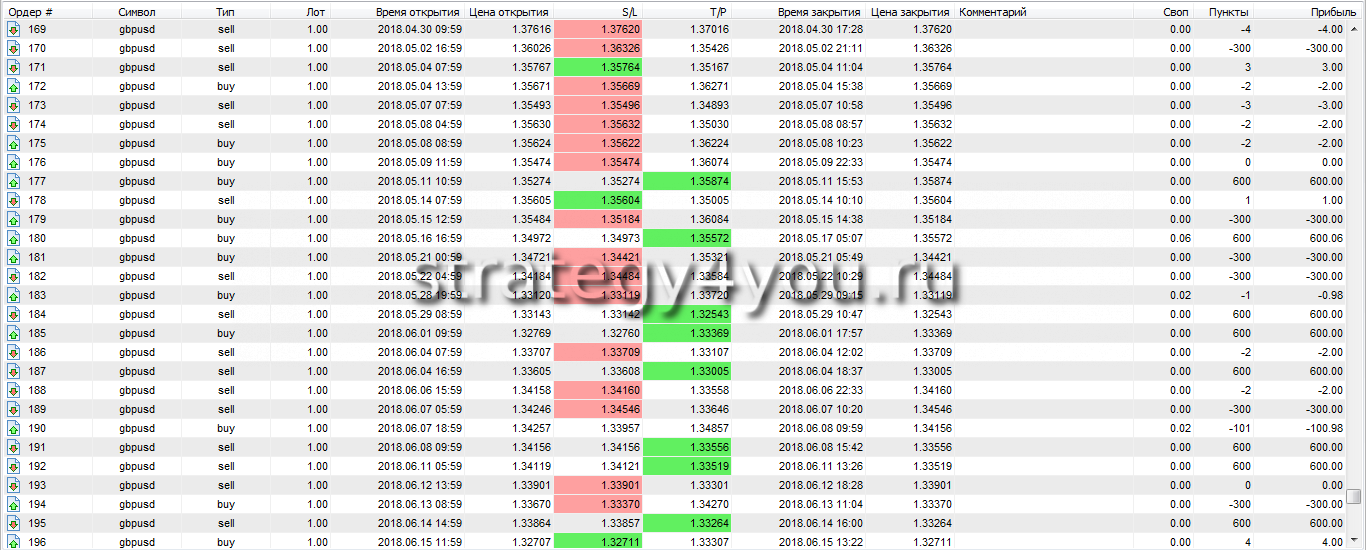Sort by the Ордер # column header
This screenshot has height=550, width=1366.
coord(31,11)
